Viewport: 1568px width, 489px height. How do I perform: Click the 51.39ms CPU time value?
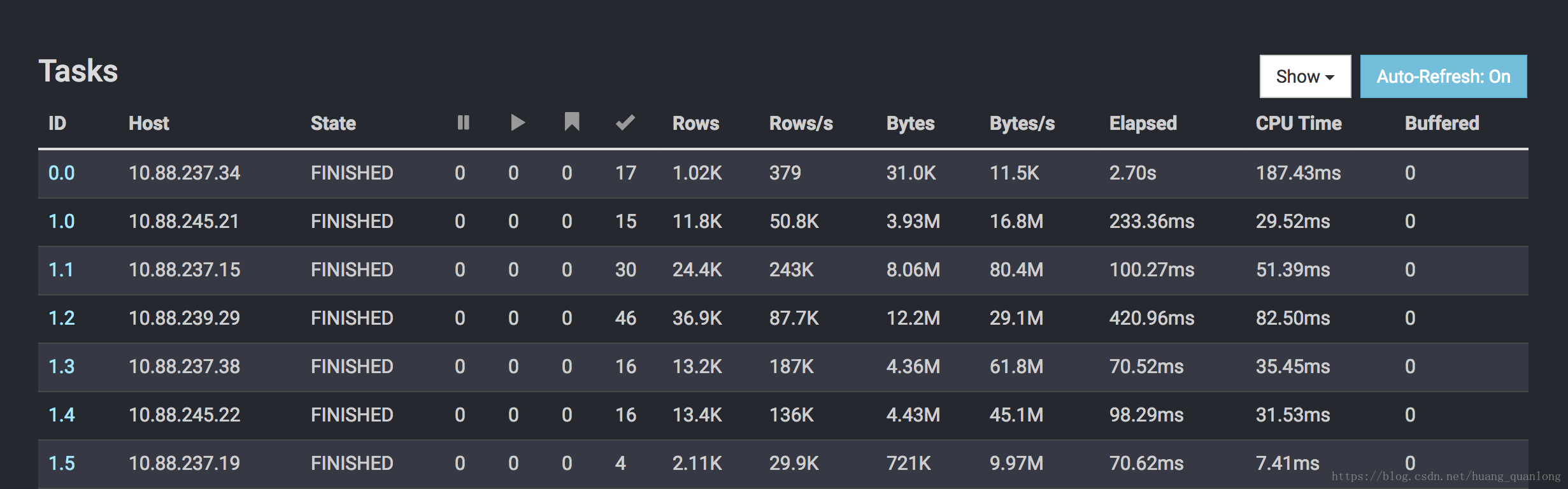pyautogui.click(x=1293, y=270)
